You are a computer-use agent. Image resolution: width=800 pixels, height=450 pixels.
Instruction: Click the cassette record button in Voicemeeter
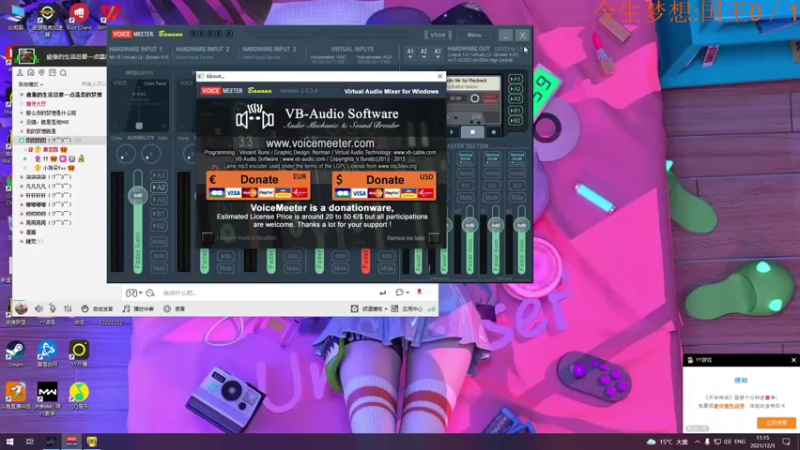click(x=493, y=132)
